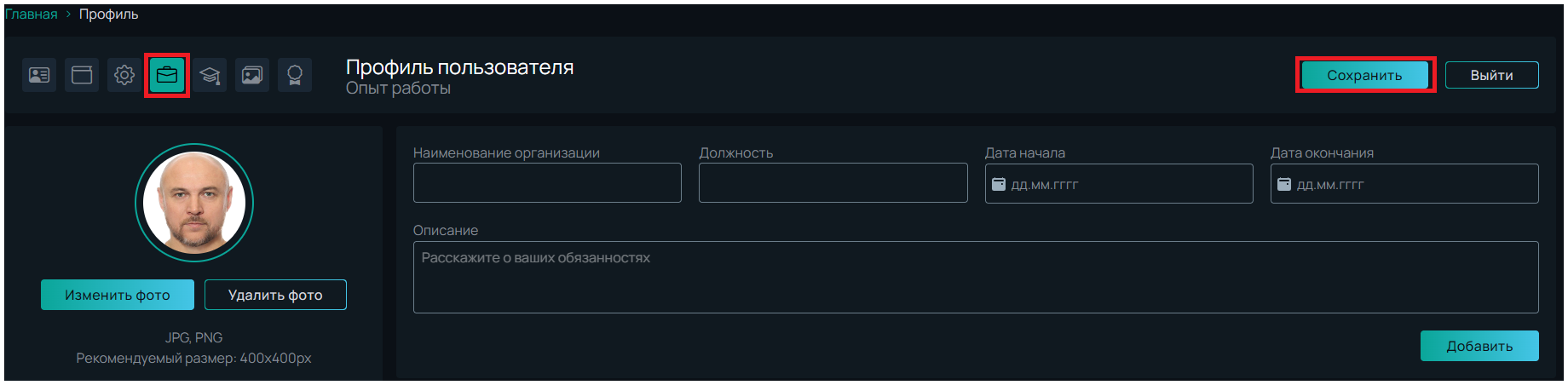Open the personal info card tab
The height and width of the screenshot is (385, 1568).
(x=39, y=75)
